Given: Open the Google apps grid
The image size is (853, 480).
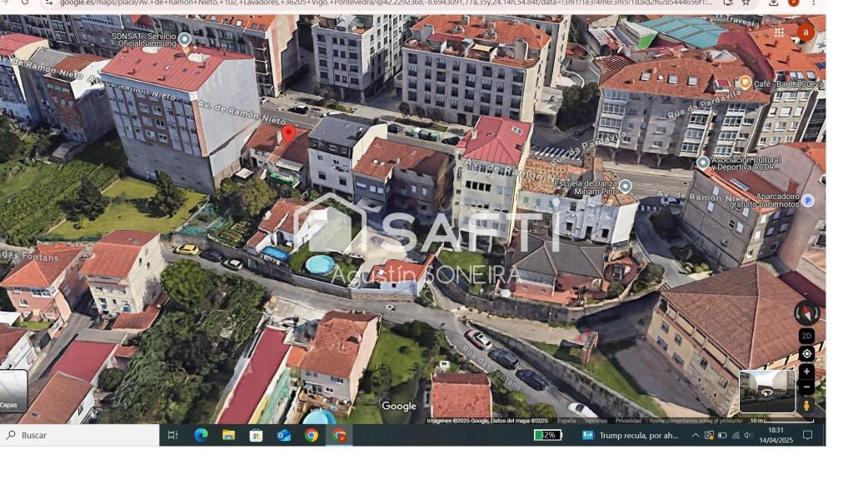Looking at the screenshot, I should 779,32.
